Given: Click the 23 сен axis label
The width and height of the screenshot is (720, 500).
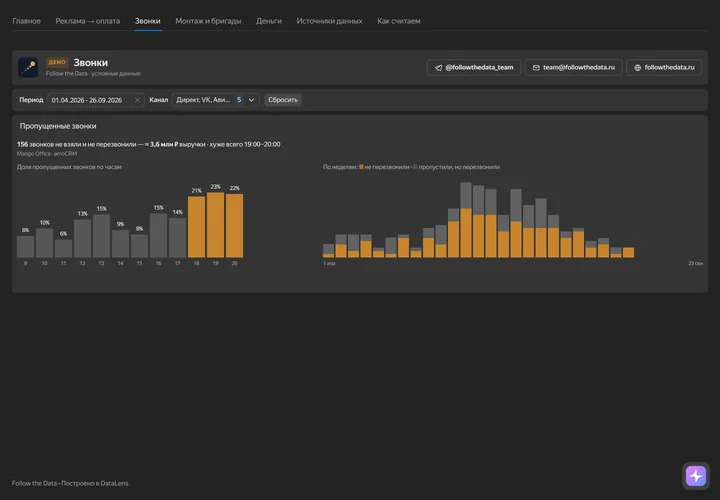Looking at the screenshot, I should (x=695, y=264).
